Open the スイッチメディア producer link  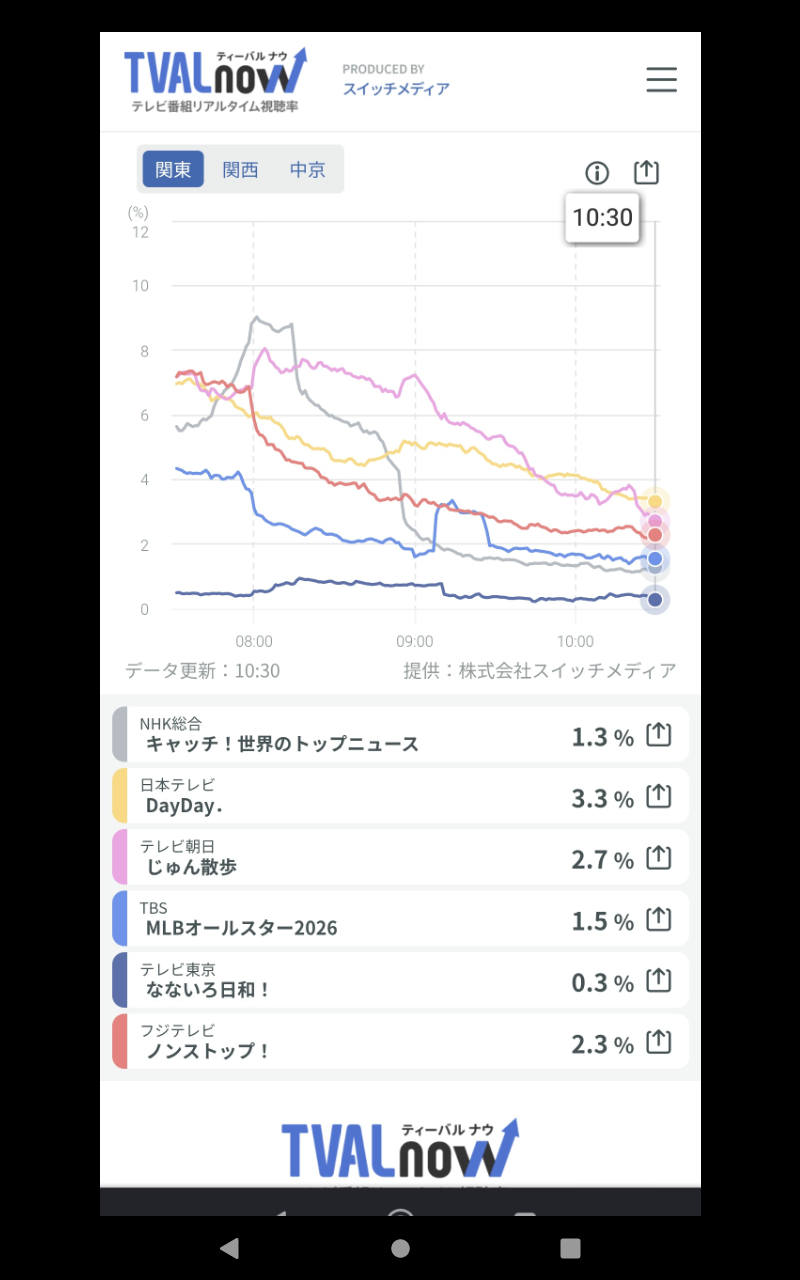point(396,88)
